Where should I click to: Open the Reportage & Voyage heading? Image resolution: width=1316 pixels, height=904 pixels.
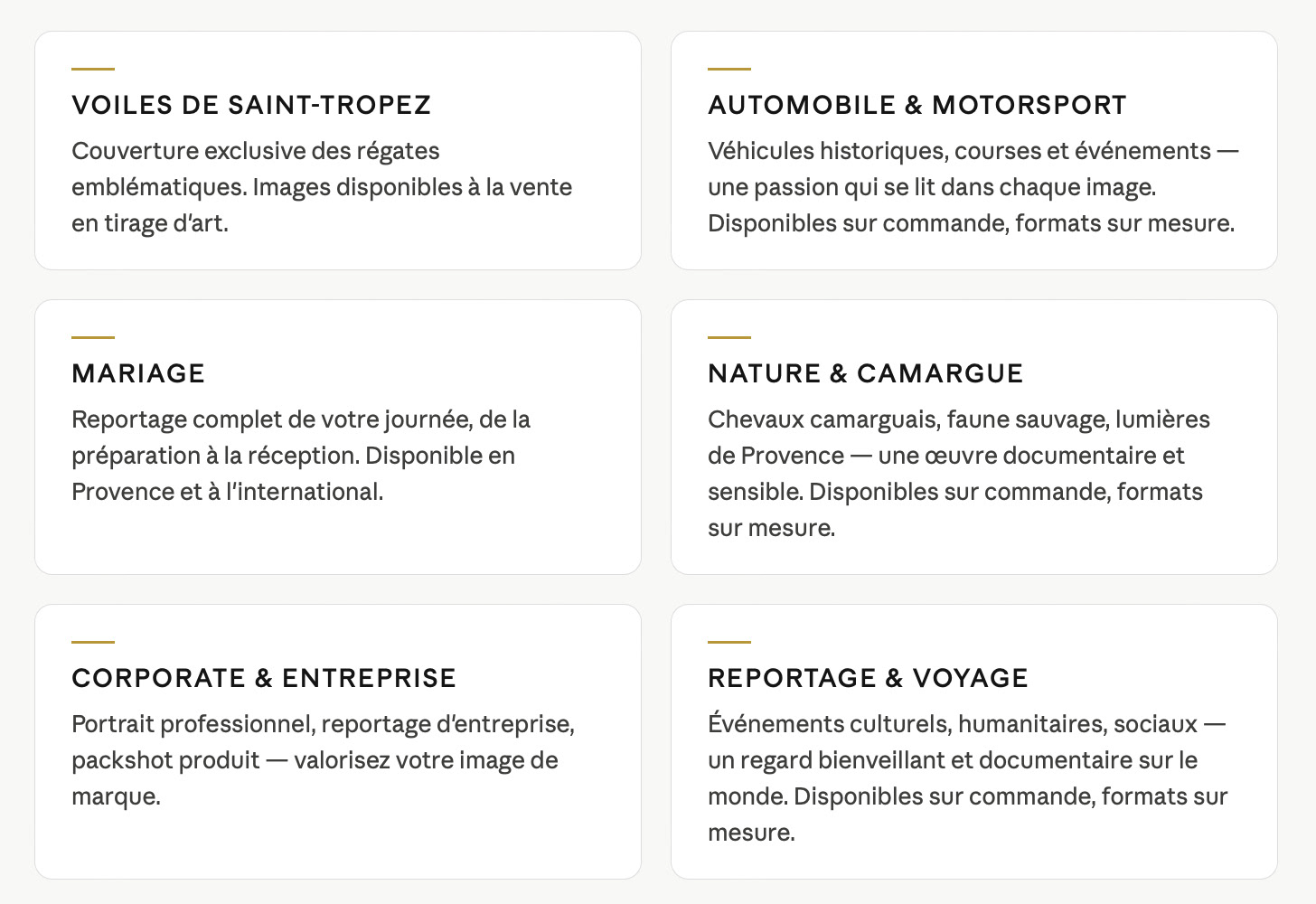pos(868,678)
